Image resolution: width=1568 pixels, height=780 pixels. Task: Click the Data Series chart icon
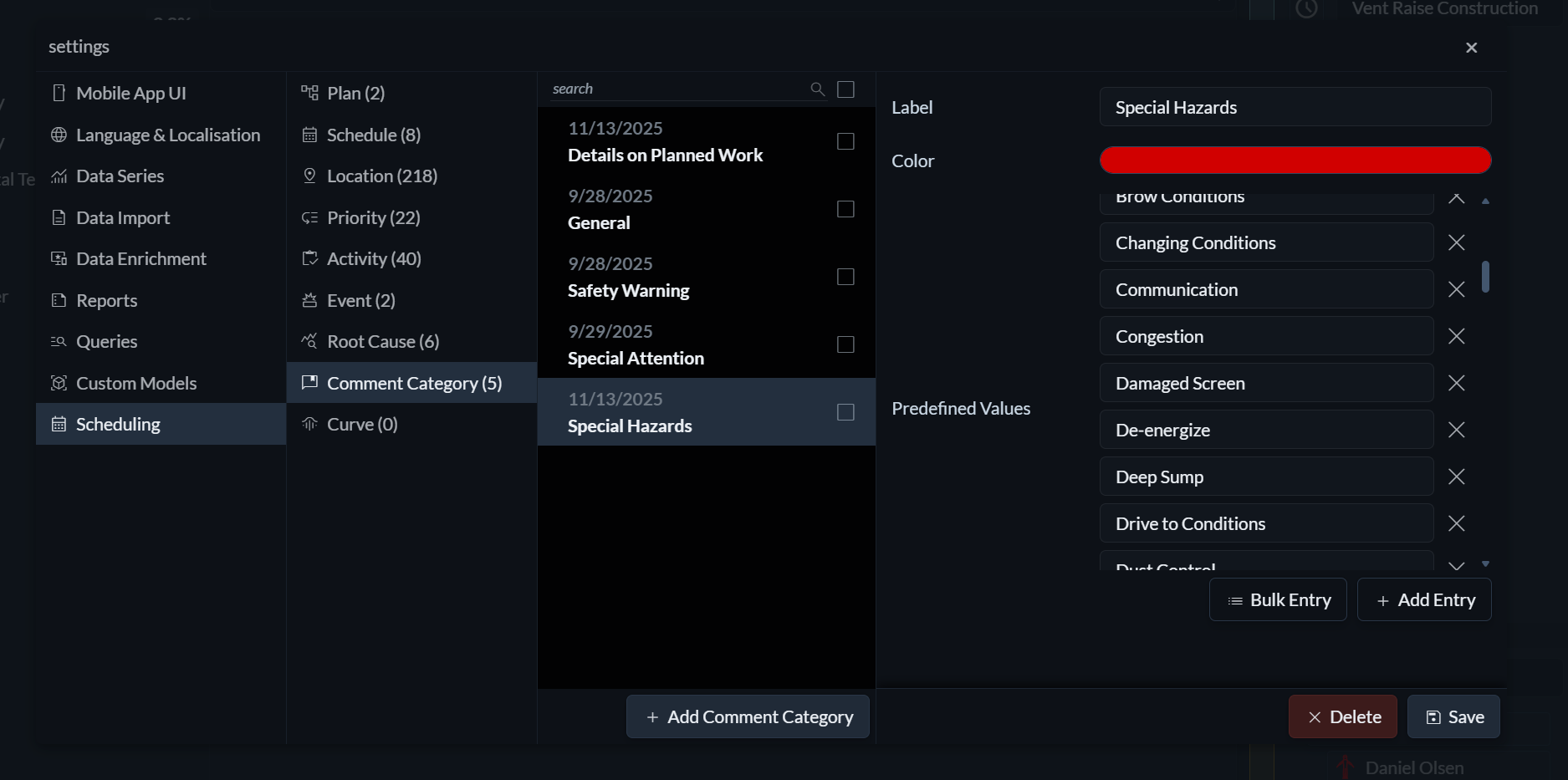(x=59, y=176)
